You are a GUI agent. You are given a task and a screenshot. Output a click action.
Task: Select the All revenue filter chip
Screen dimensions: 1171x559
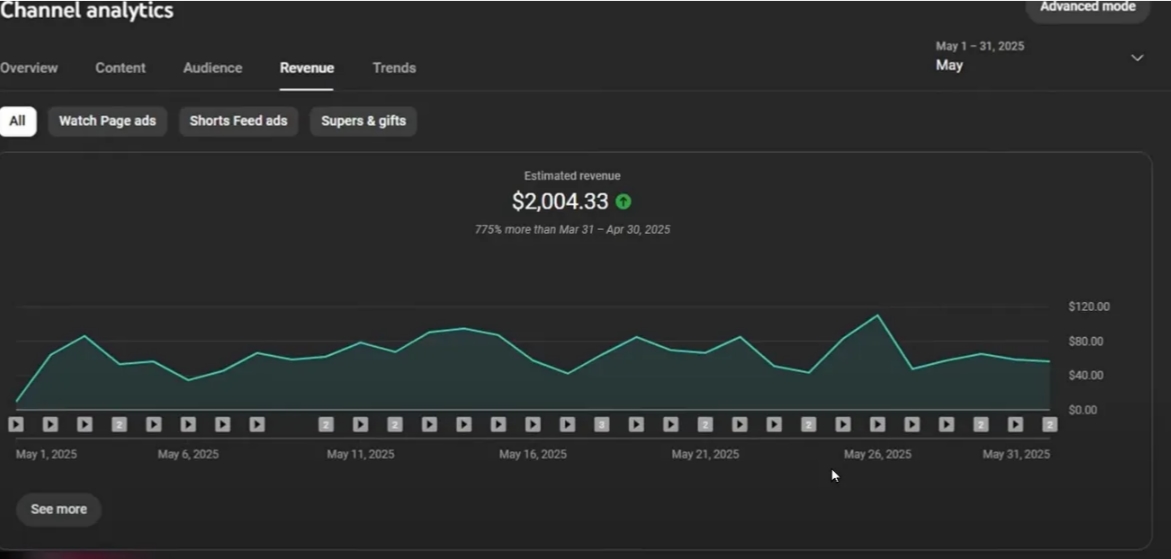[18, 121]
